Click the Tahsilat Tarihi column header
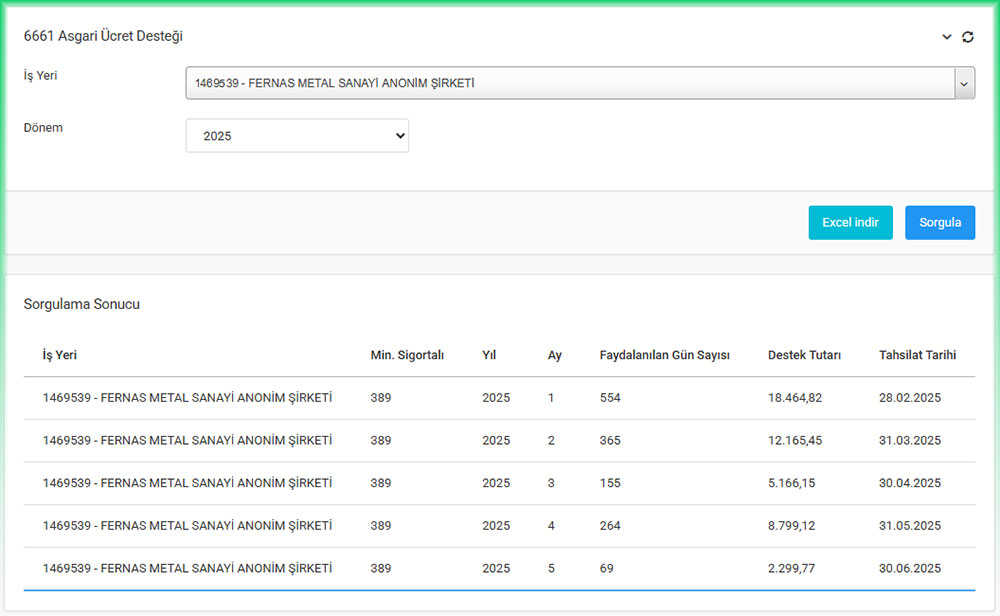 pyautogui.click(x=917, y=356)
